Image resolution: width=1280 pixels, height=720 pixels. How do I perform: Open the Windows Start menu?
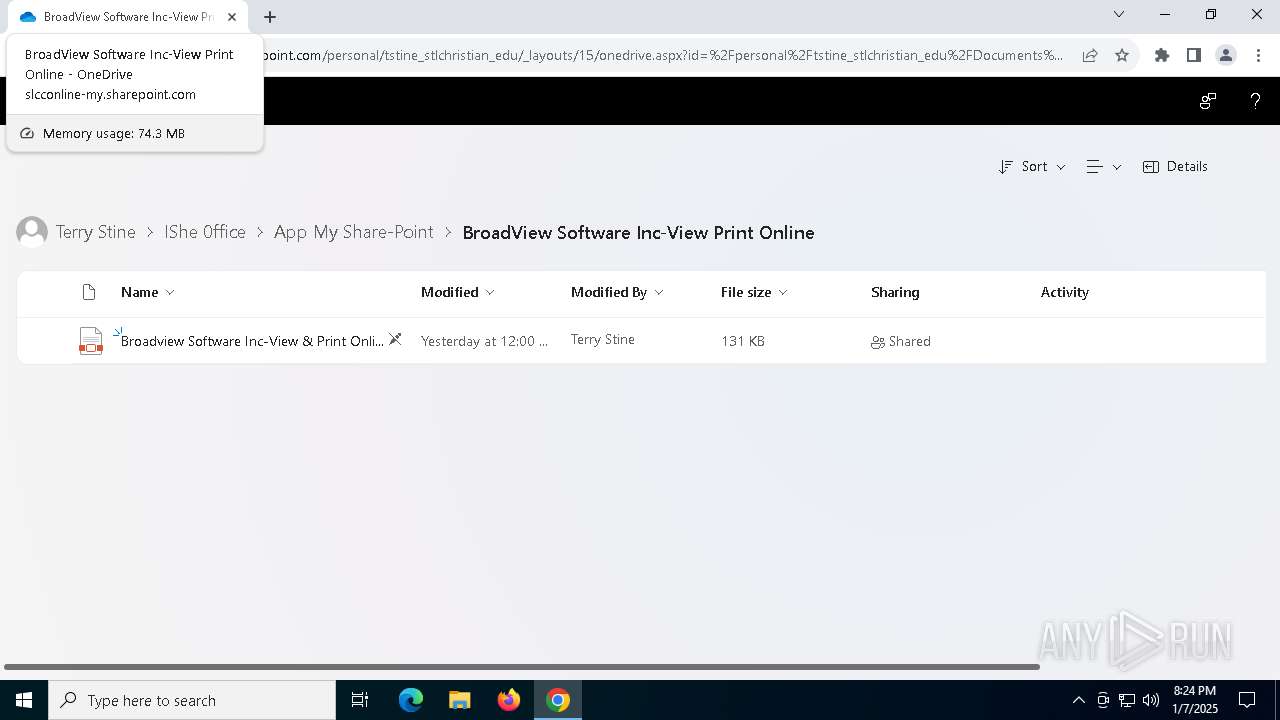pyautogui.click(x=24, y=700)
